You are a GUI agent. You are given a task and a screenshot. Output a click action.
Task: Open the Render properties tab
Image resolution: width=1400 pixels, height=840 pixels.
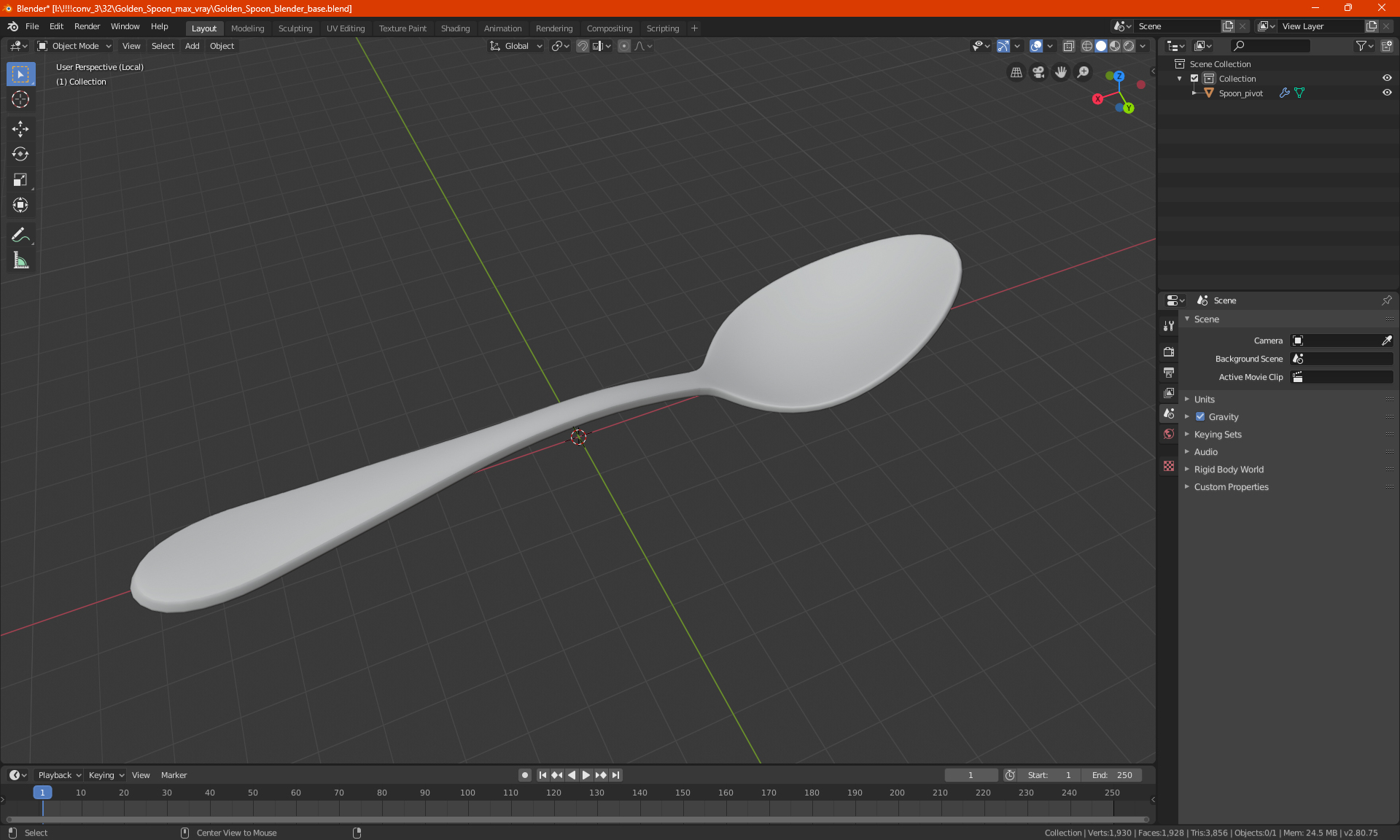[x=1169, y=351]
